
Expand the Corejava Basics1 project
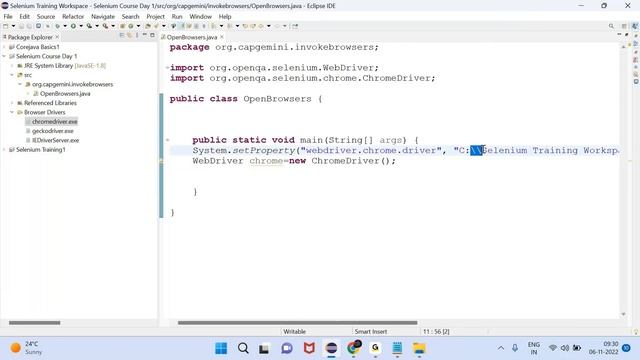tap(4, 47)
